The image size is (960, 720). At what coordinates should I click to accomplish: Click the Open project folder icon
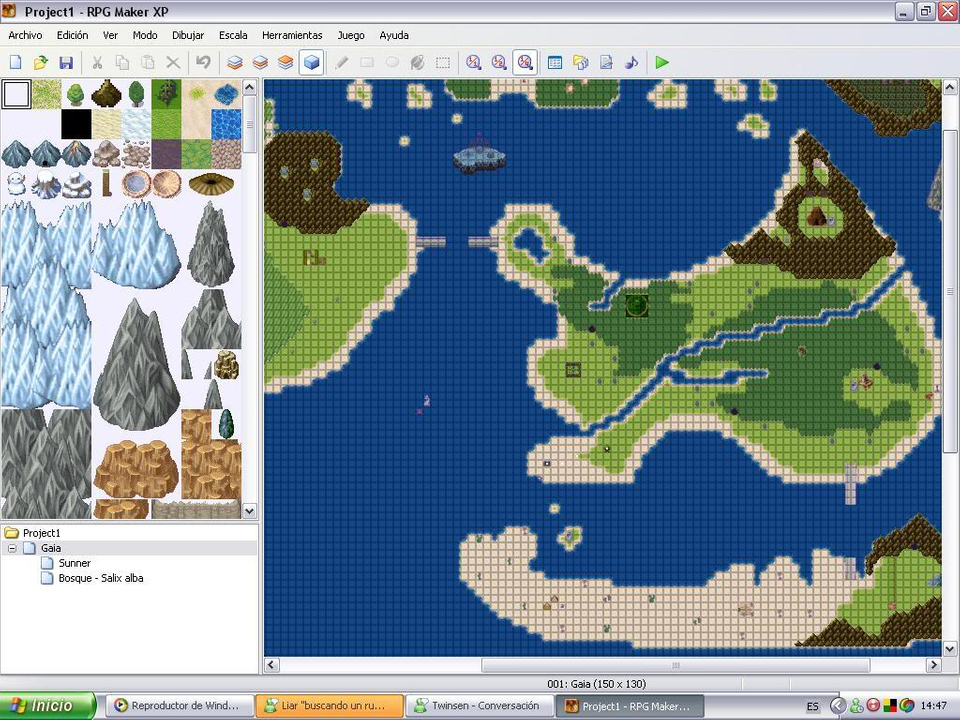pos(41,62)
